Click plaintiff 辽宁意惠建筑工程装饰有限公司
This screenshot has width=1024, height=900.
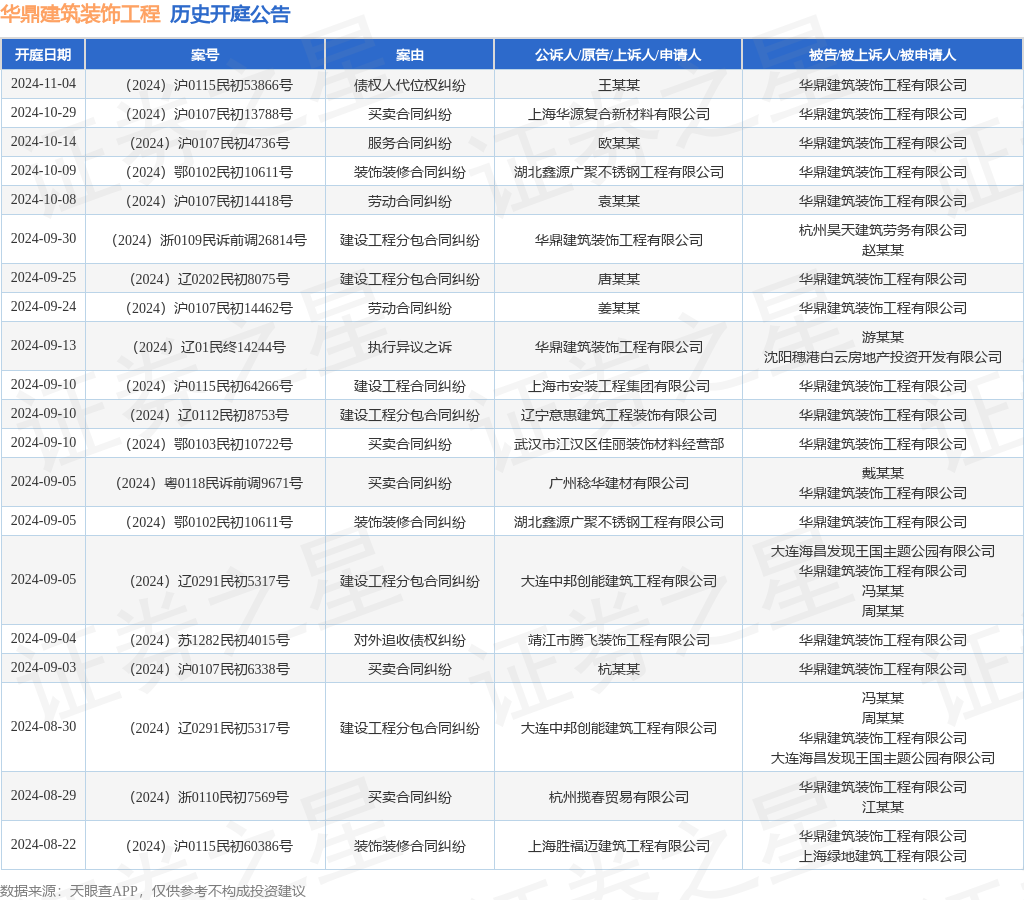pyautogui.click(x=618, y=415)
